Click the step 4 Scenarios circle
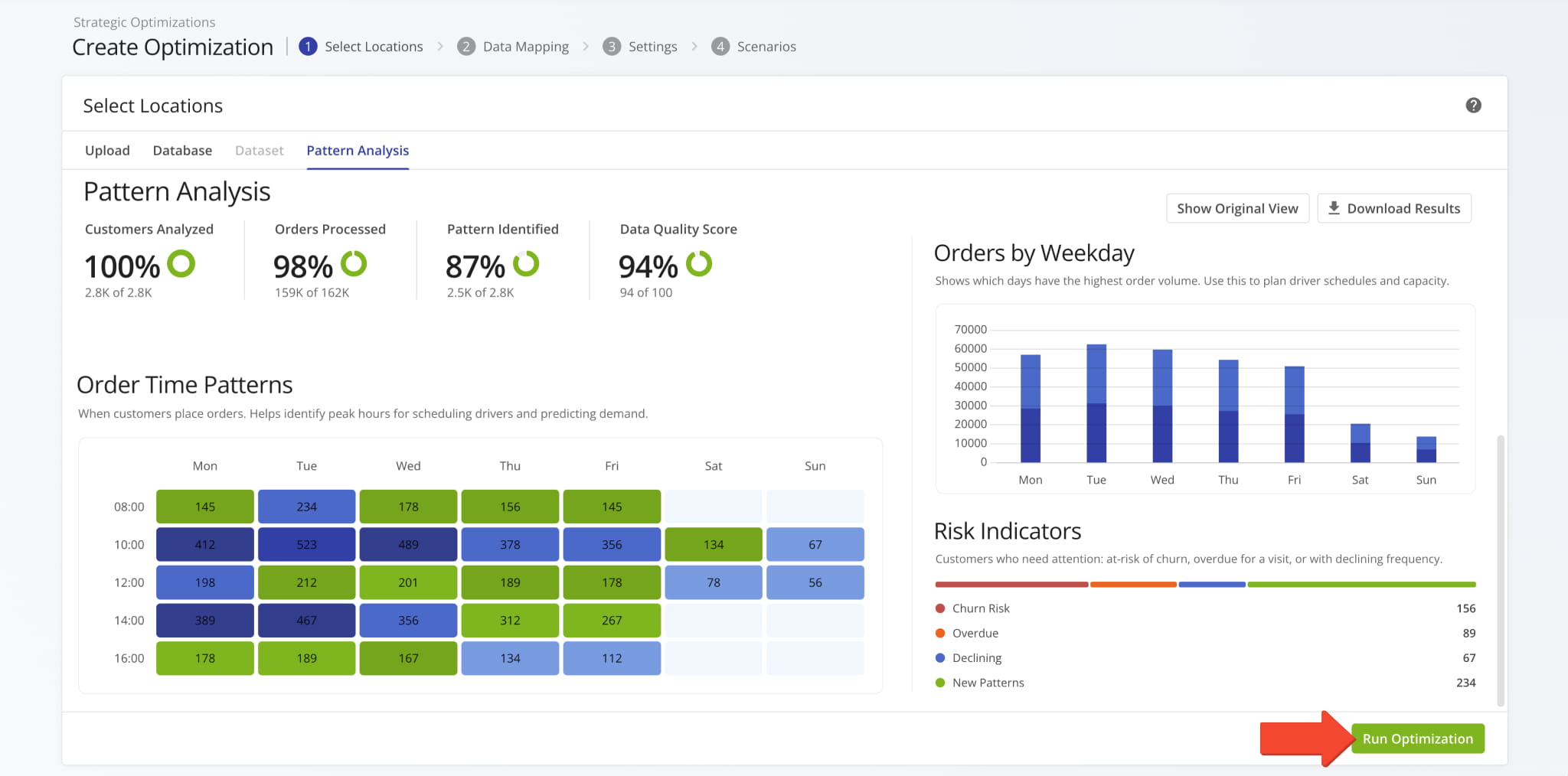 click(719, 46)
